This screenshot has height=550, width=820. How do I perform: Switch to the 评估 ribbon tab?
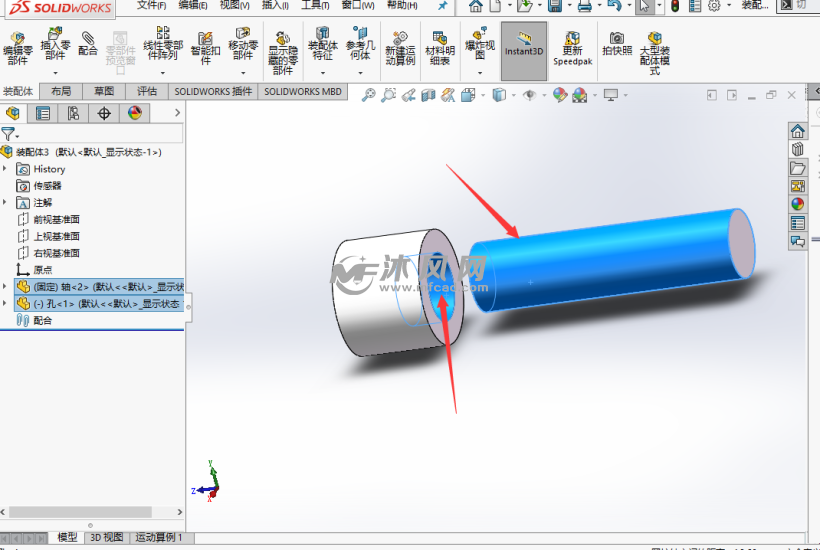(x=147, y=91)
